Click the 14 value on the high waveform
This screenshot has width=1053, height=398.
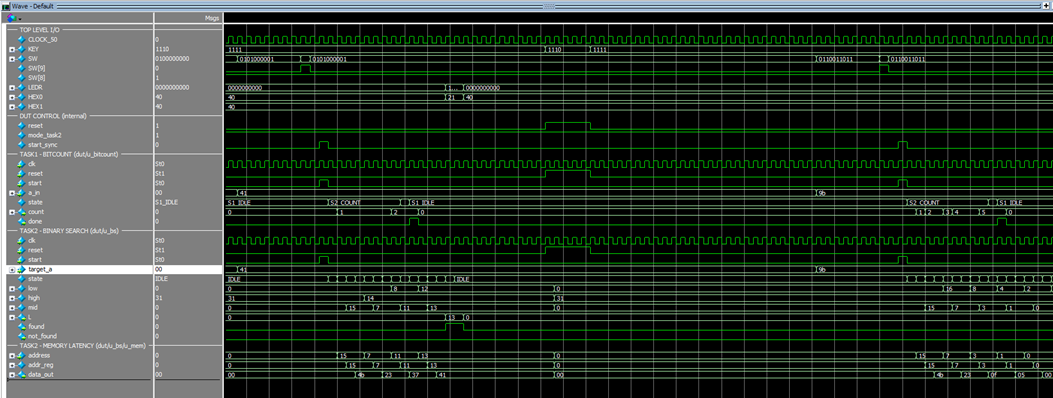tap(370, 297)
